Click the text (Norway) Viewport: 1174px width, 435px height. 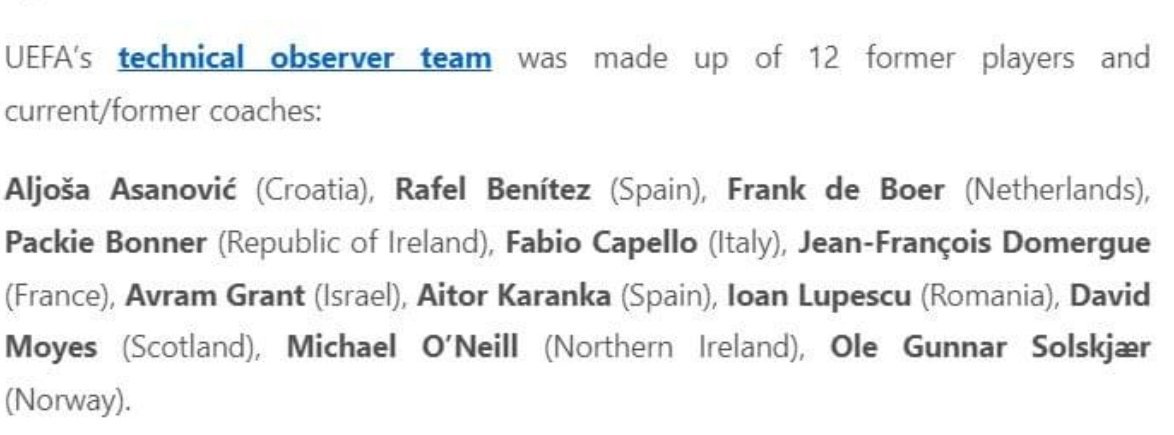pyautogui.click(x=67, y=402)
